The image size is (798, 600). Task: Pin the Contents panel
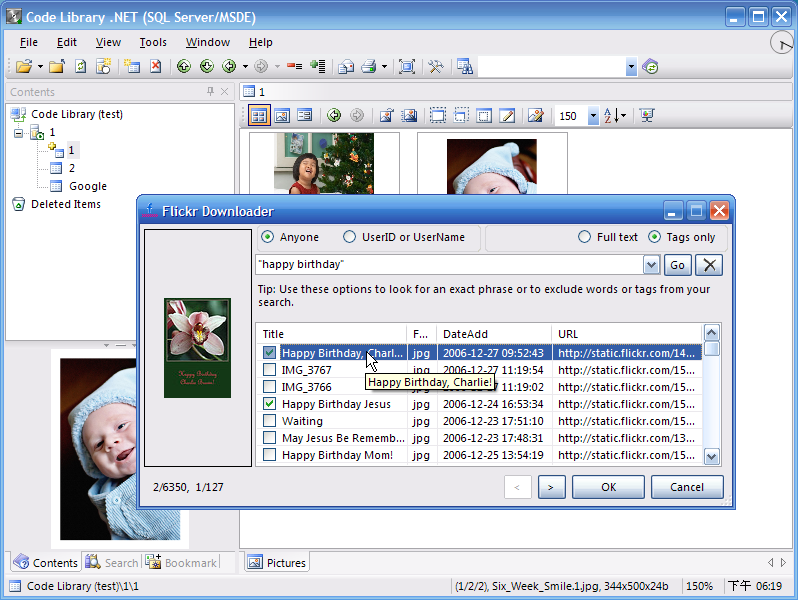pos(210,92)
